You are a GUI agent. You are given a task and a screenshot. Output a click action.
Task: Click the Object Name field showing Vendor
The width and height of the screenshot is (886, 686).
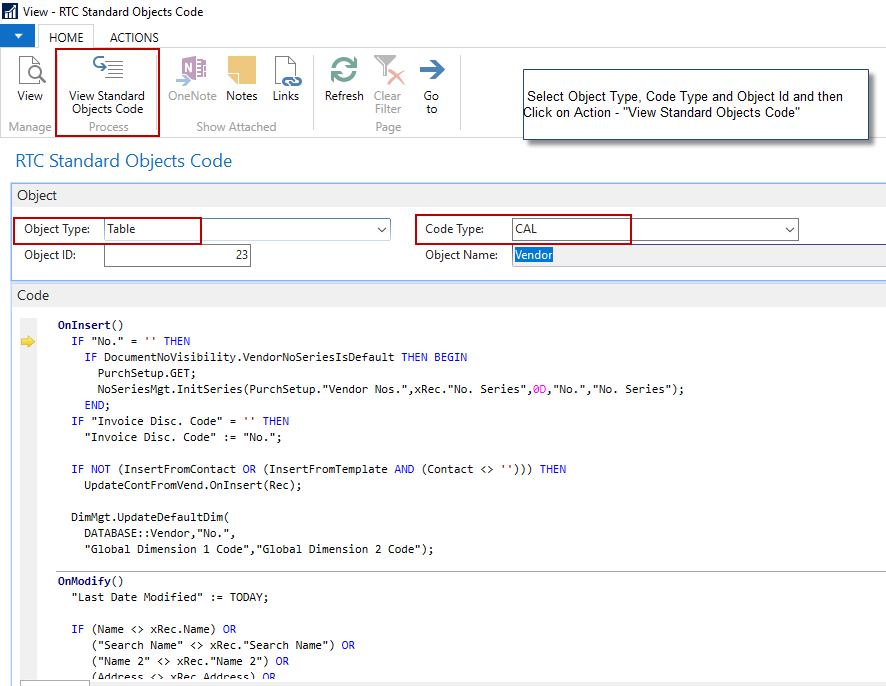[699, 255]
